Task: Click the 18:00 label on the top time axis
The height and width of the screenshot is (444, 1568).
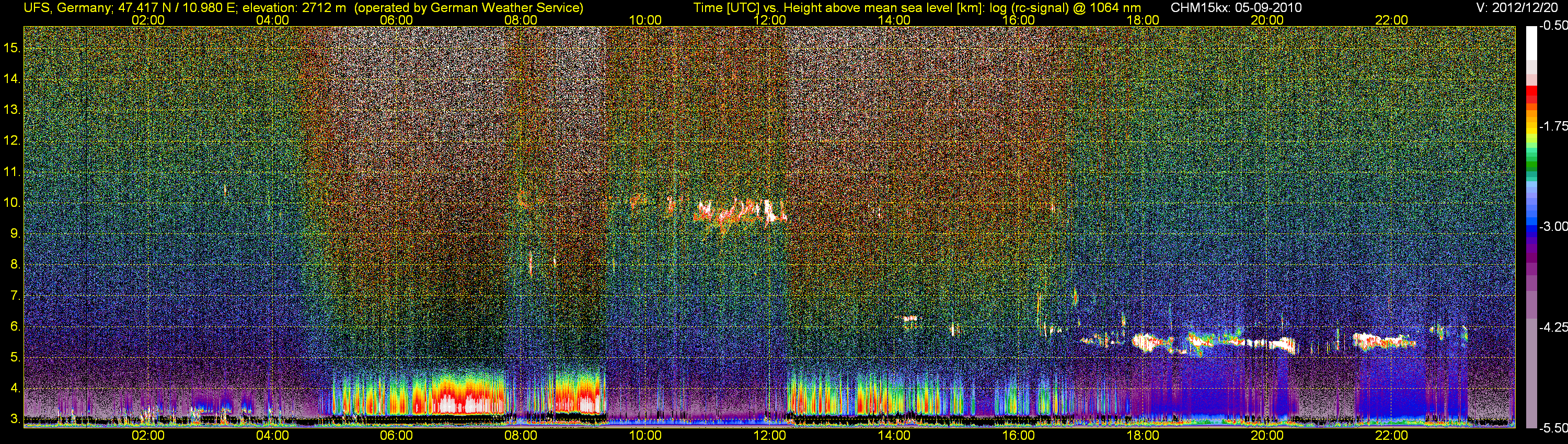Action: coord(1143,20)
